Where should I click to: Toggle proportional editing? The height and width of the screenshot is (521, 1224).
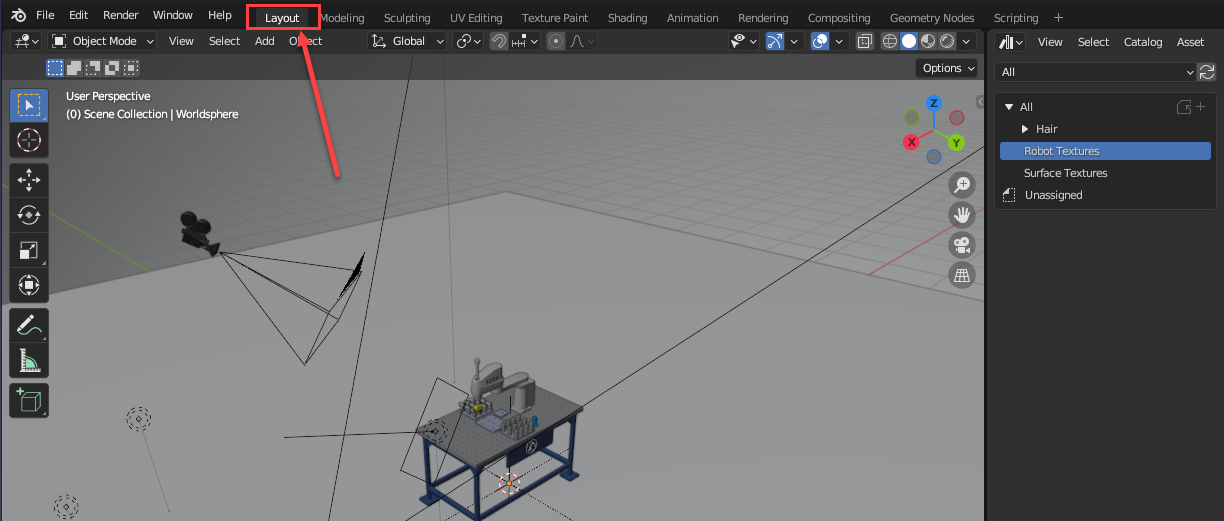pyautogui.click(x=556, y=41)
